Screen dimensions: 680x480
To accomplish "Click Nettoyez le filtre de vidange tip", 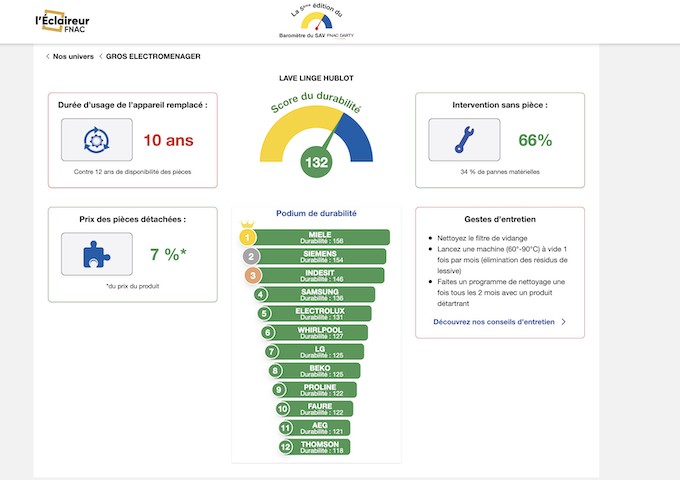I will click(482, 238).
